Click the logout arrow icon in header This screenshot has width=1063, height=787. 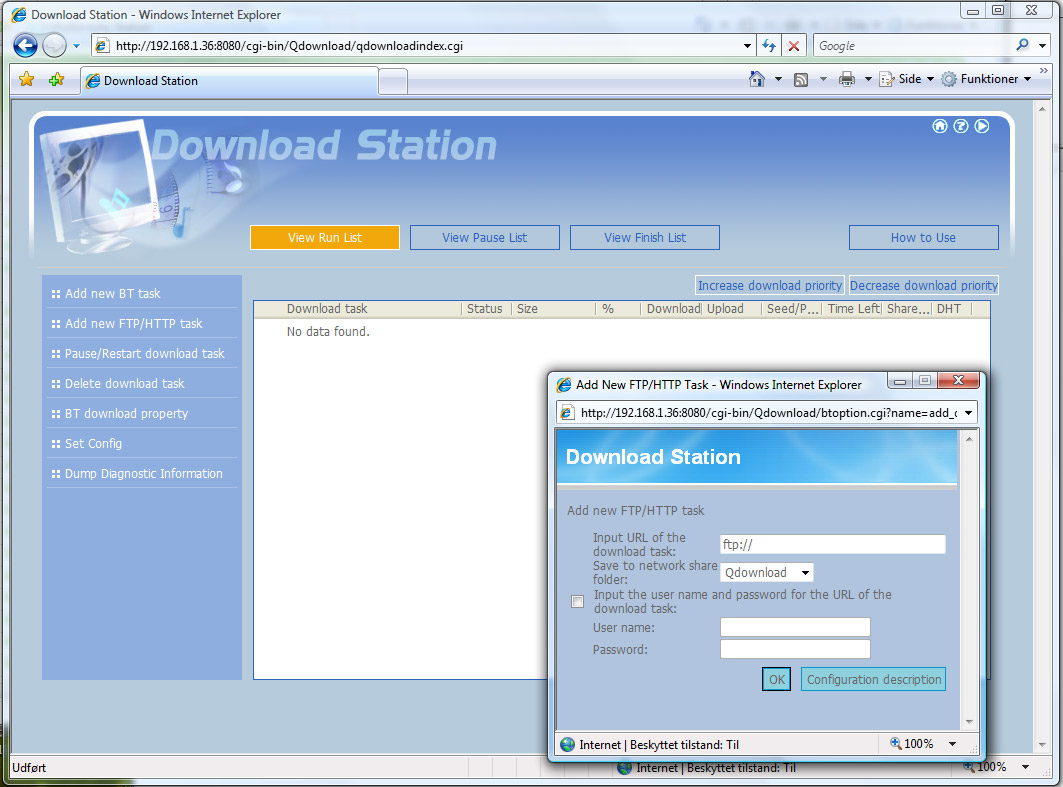pyautogui.click(x=981, y=126)
